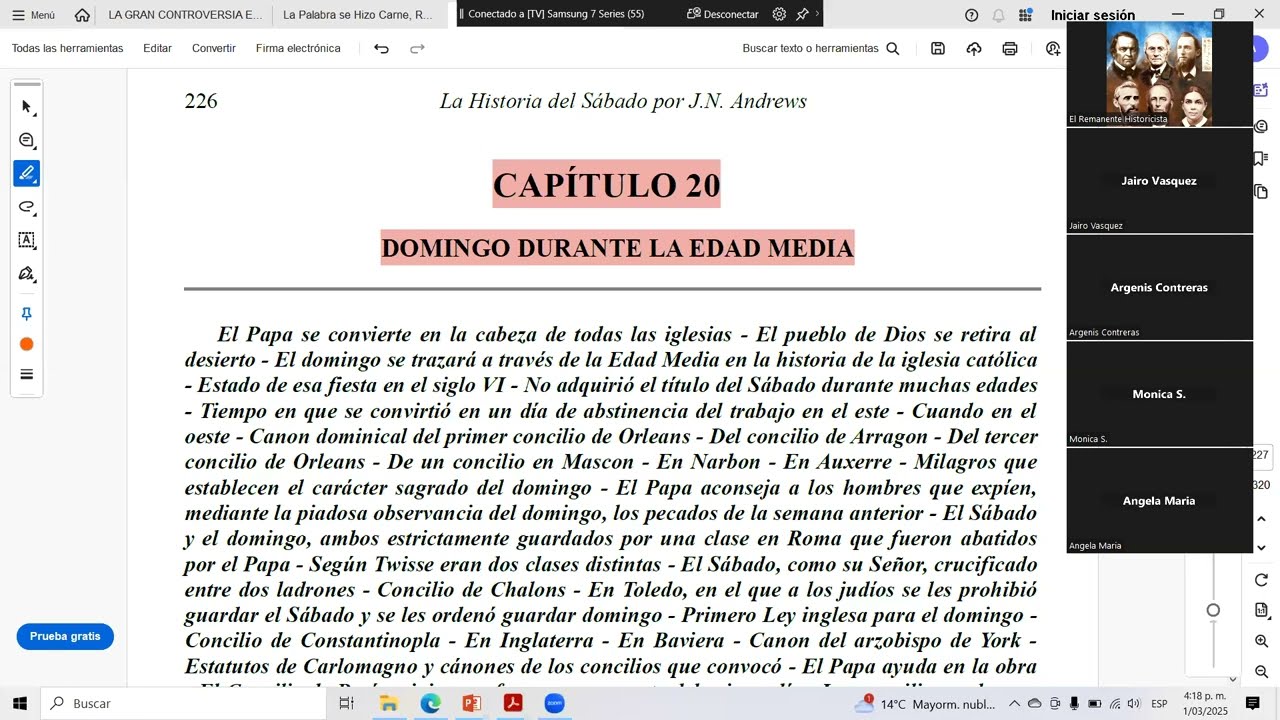Open Firma electrónica option

298,48
